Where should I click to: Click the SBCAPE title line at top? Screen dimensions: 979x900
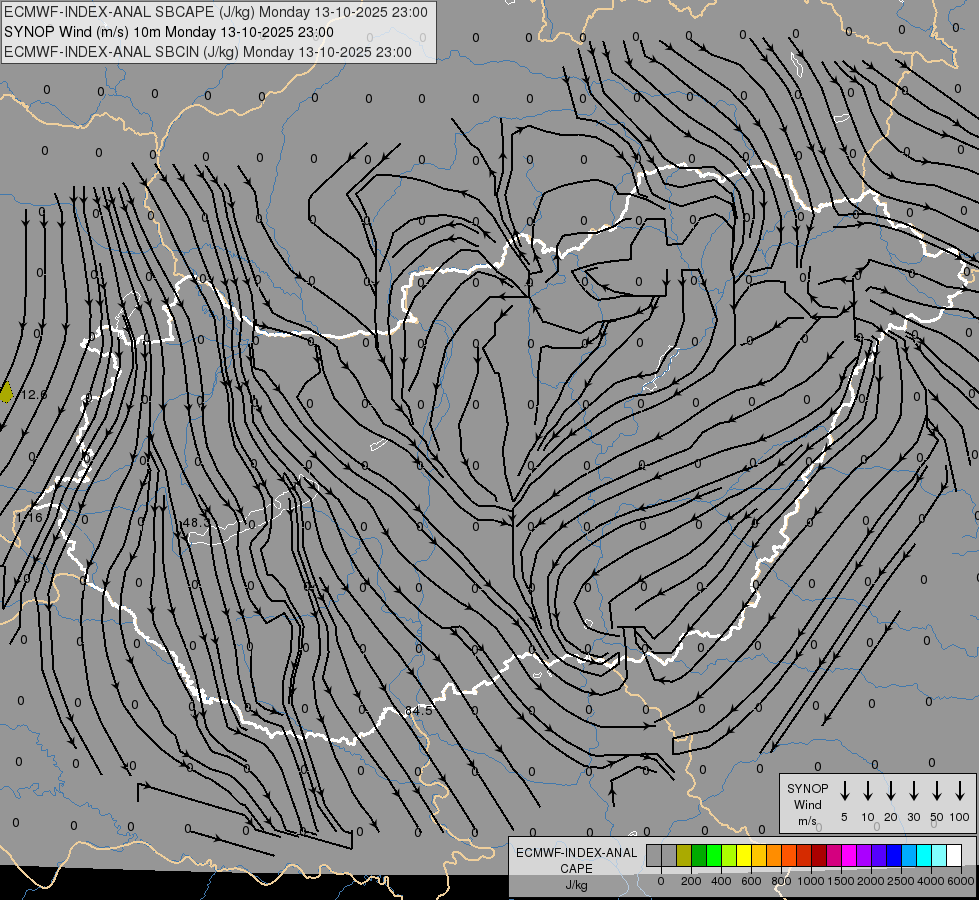[216, 12]
